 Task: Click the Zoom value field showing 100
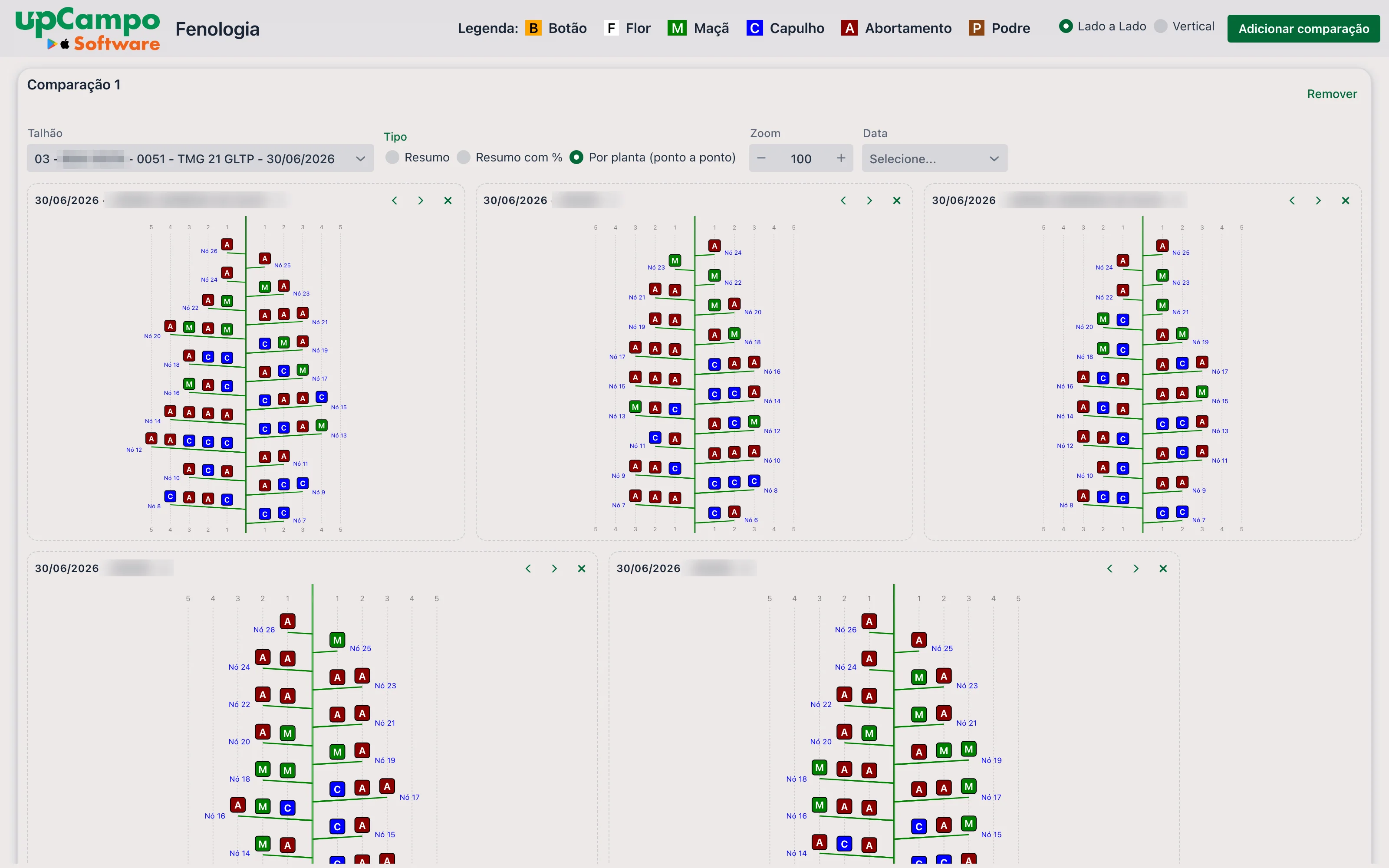point(801,158)
